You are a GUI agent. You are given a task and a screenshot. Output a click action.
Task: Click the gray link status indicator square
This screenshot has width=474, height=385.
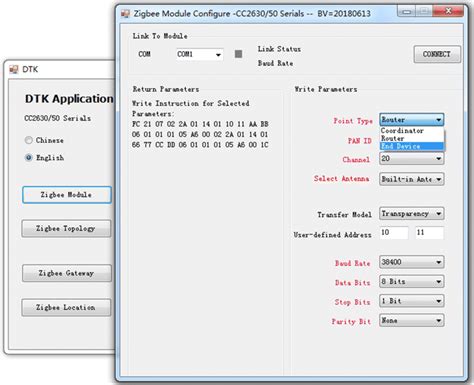click(238, 54)
